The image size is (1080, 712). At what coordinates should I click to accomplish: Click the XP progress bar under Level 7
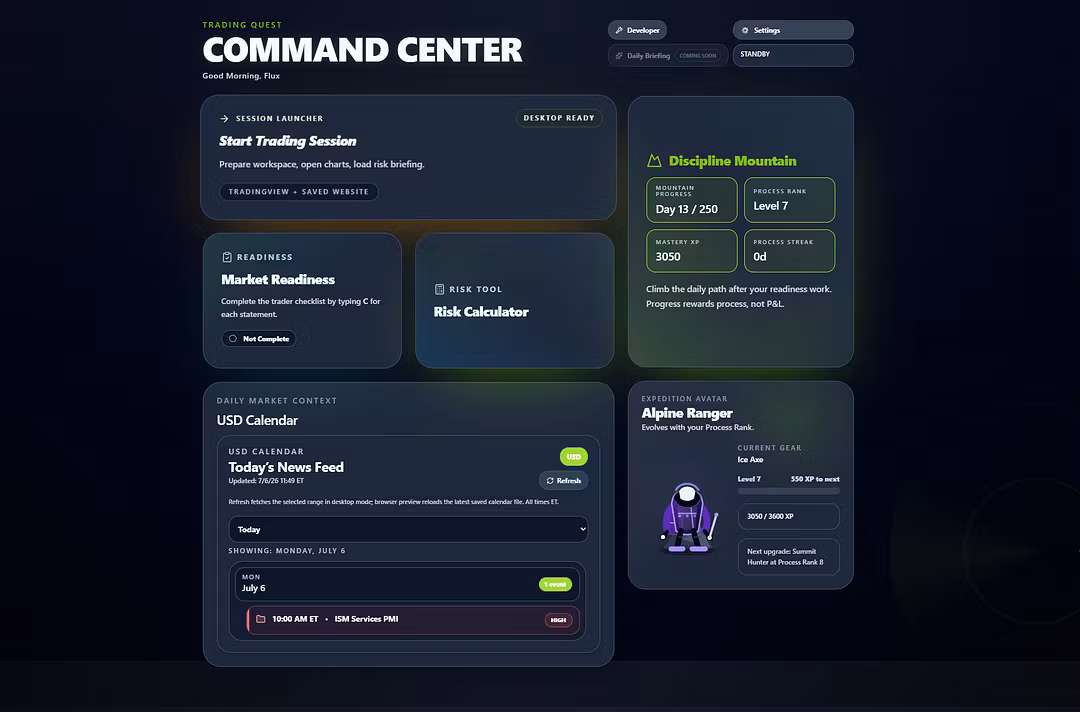[x=789, y=491]
